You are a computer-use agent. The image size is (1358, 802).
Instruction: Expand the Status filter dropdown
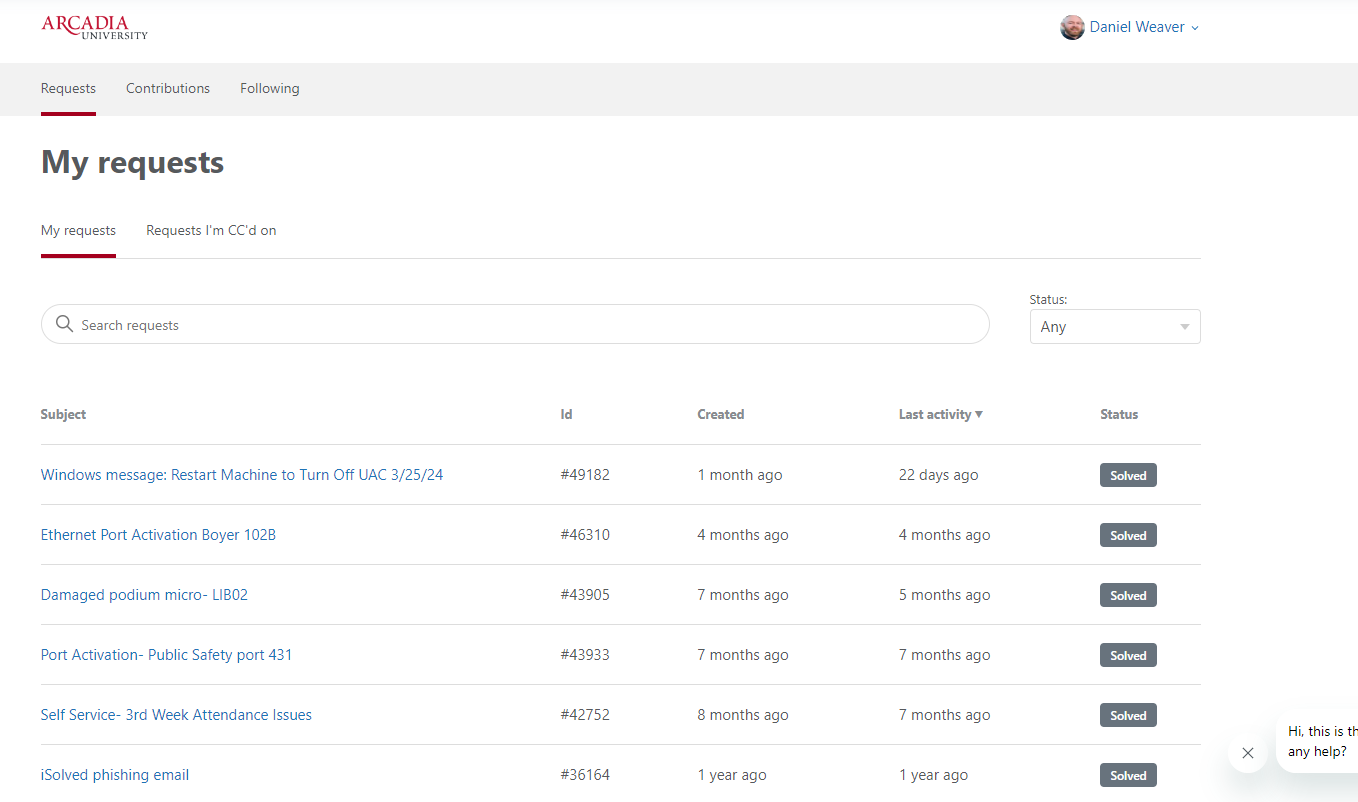coord(1114,327)
